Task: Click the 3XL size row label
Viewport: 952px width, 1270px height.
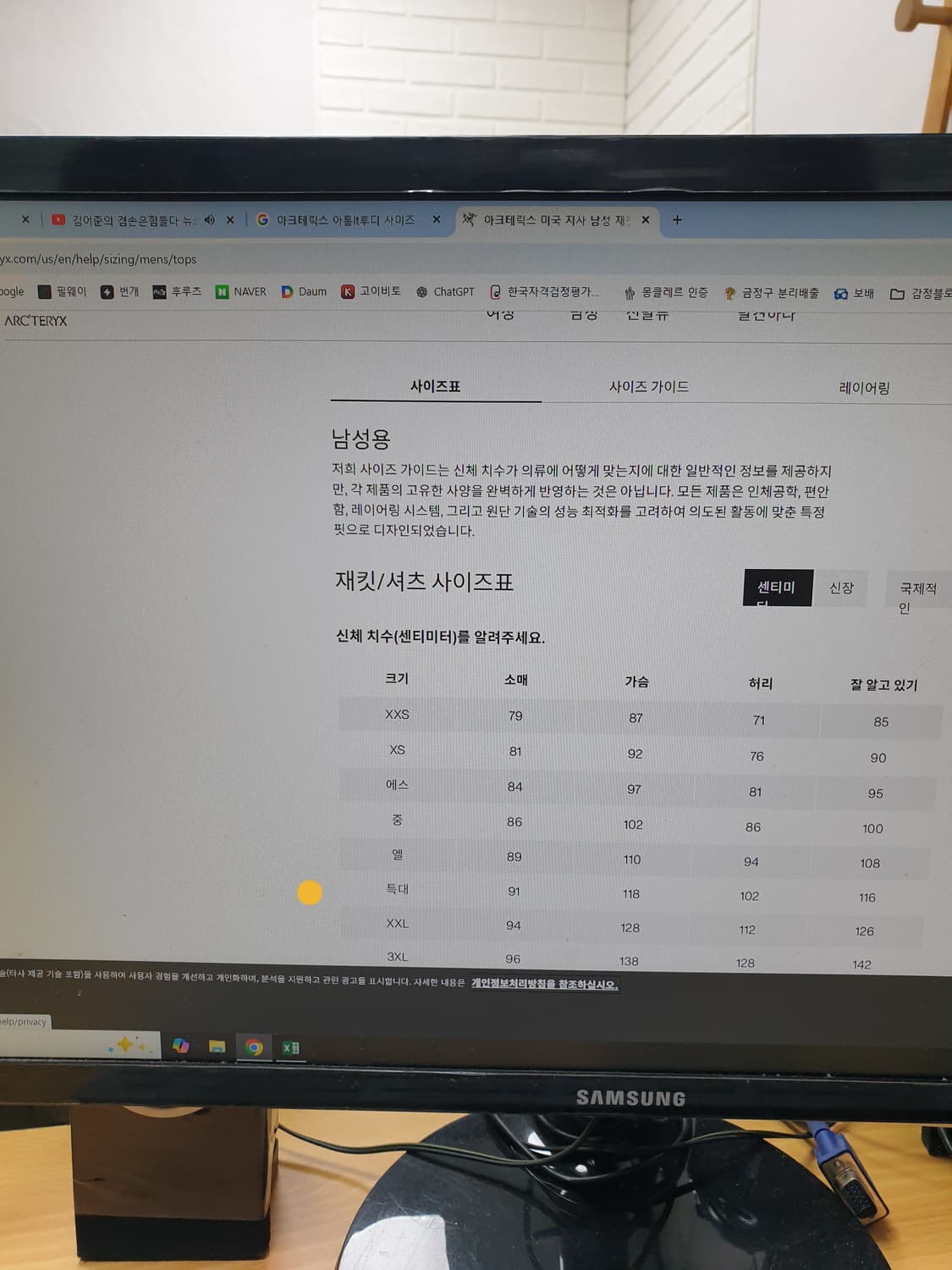Action: (397, 957)
